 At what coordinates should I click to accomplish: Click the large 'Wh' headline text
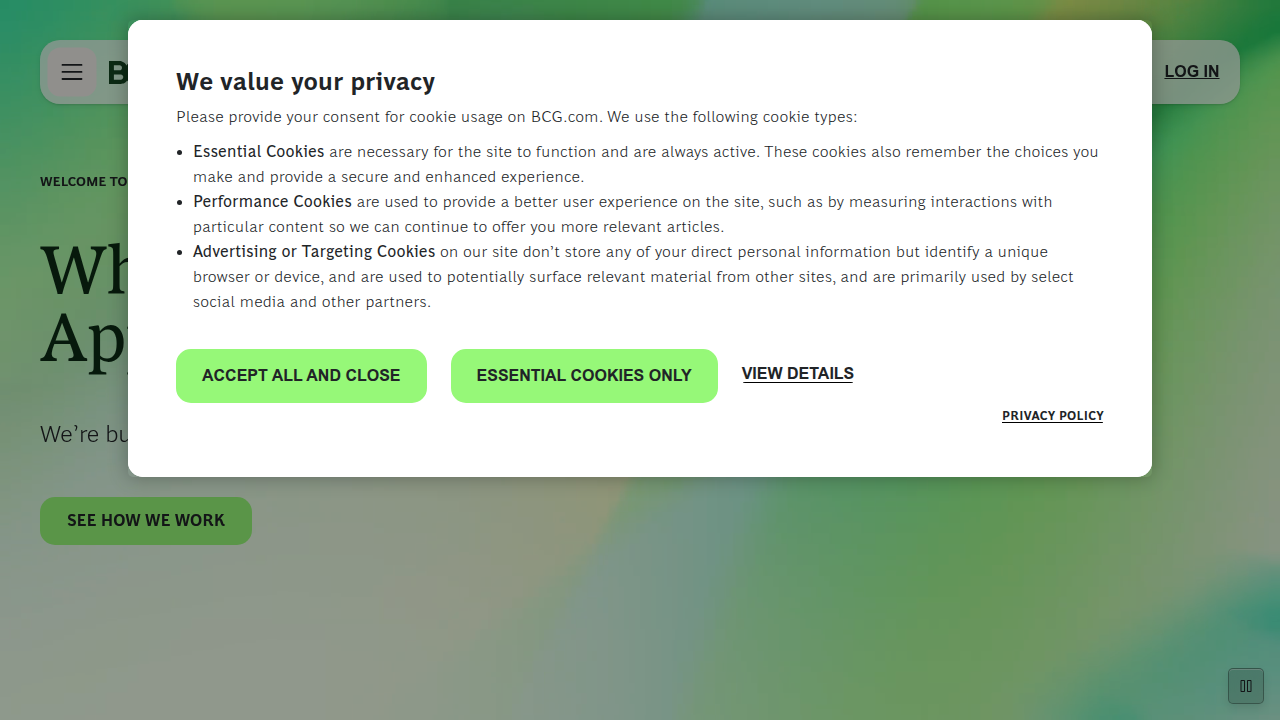coord(84,270)
